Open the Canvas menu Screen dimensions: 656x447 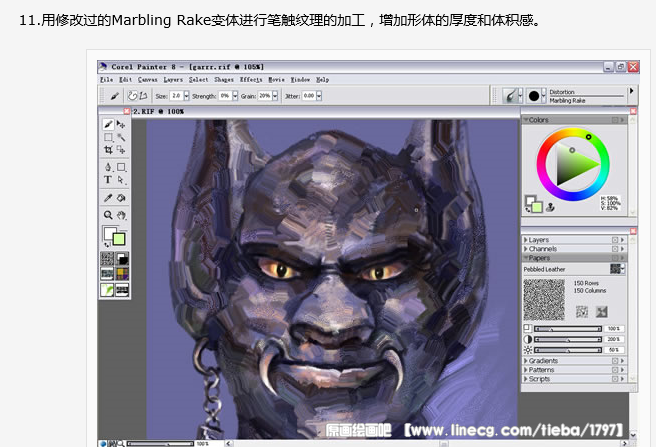[148, 80]
